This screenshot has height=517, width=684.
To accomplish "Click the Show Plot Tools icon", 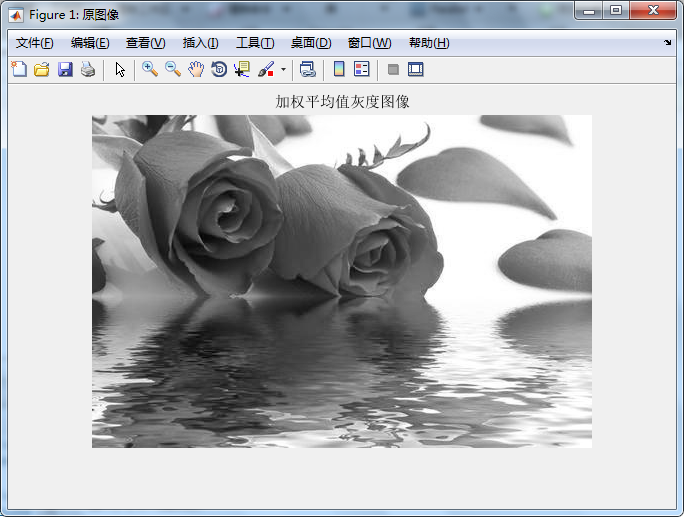I will click(x=416, y=69).
